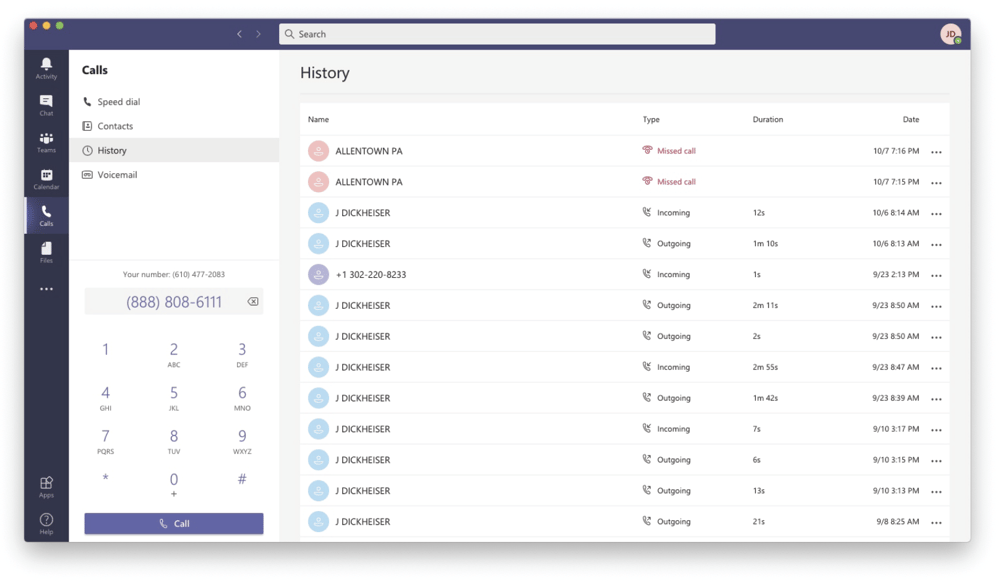Open the Activity feed in sidebar

(x=46, y=68)
